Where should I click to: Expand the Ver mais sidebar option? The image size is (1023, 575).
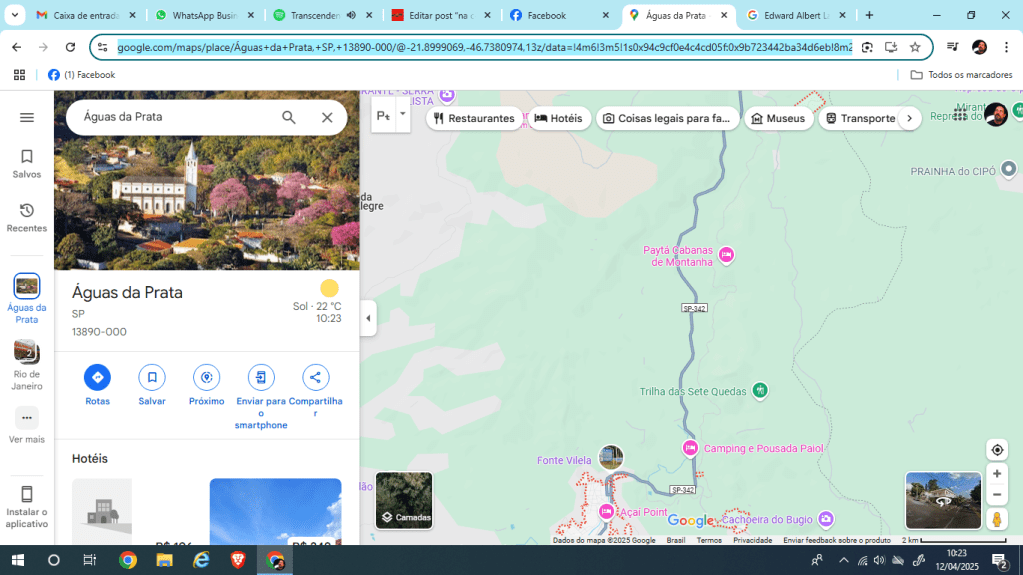point(27,424)
